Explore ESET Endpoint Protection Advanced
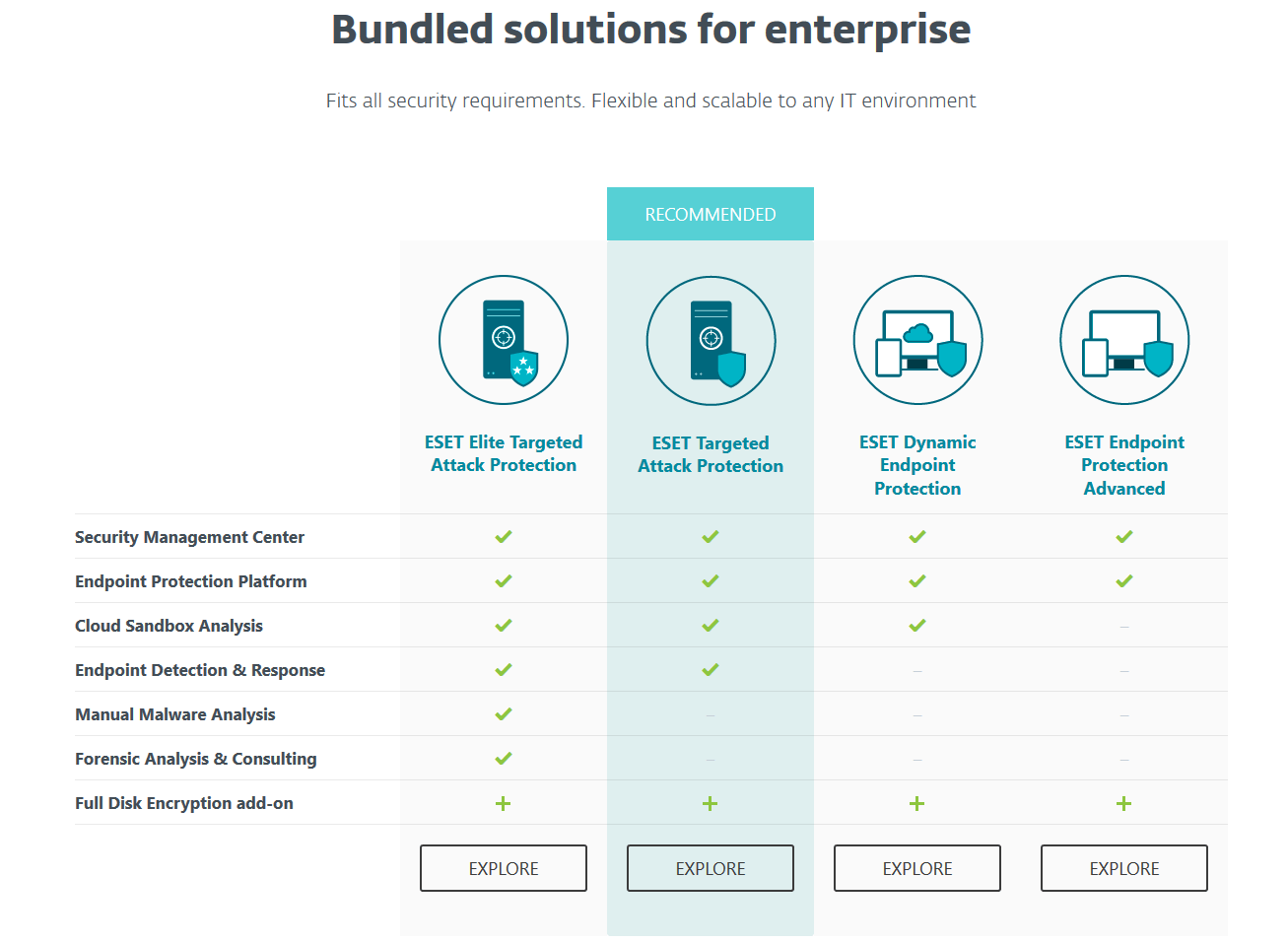Viewport: 1288px width, 943px height. (1124, 868)
